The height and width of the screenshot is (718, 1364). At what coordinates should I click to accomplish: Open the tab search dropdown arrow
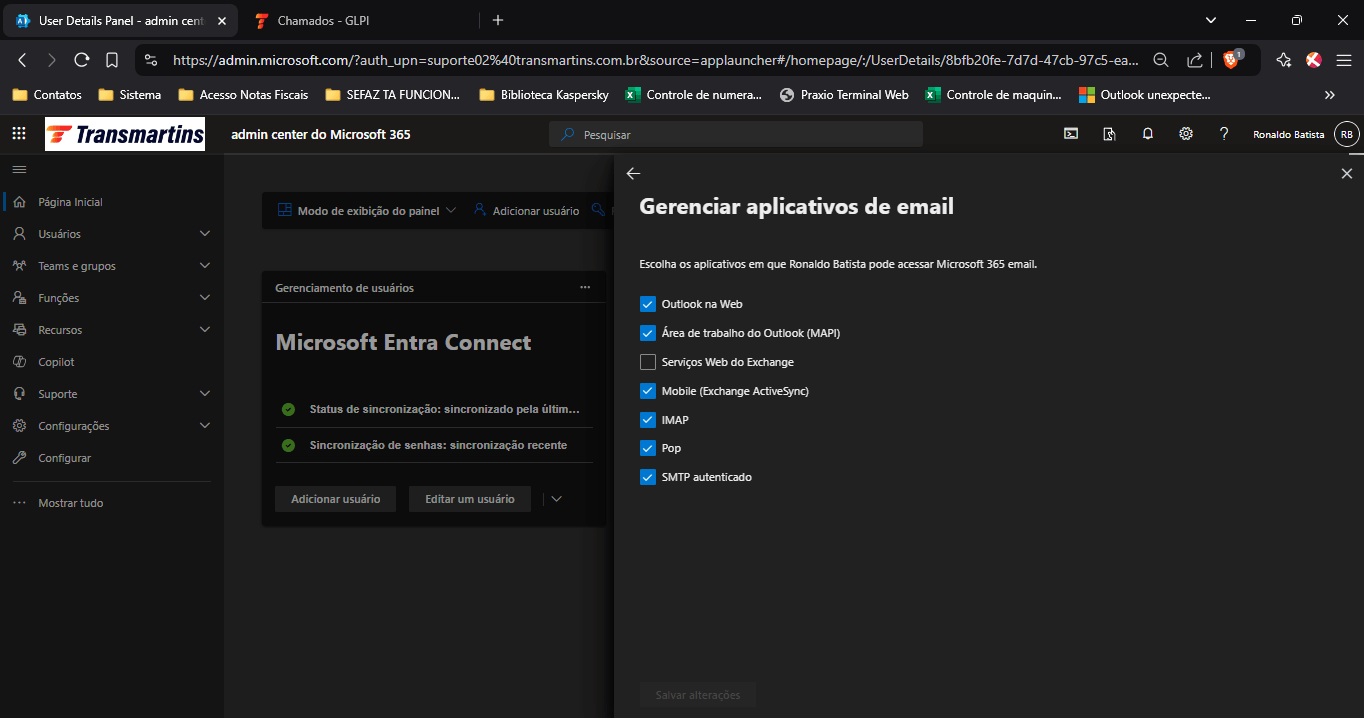click(1211, 20)
